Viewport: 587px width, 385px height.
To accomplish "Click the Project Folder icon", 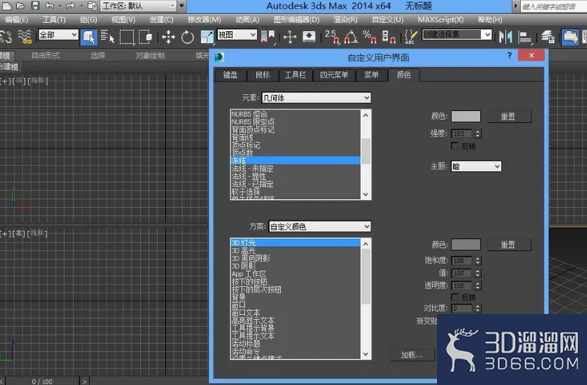I will (x=92, y=6).
